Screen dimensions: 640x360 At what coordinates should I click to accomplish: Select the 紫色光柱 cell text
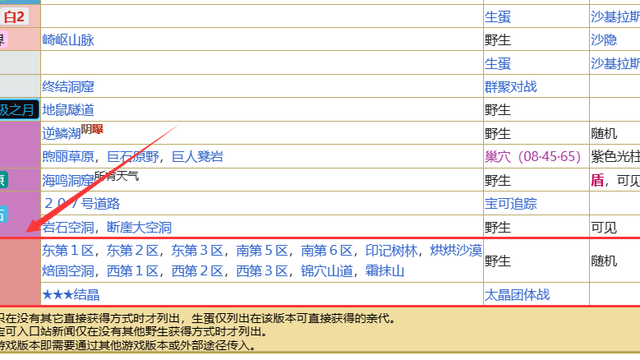coord(615,156)
